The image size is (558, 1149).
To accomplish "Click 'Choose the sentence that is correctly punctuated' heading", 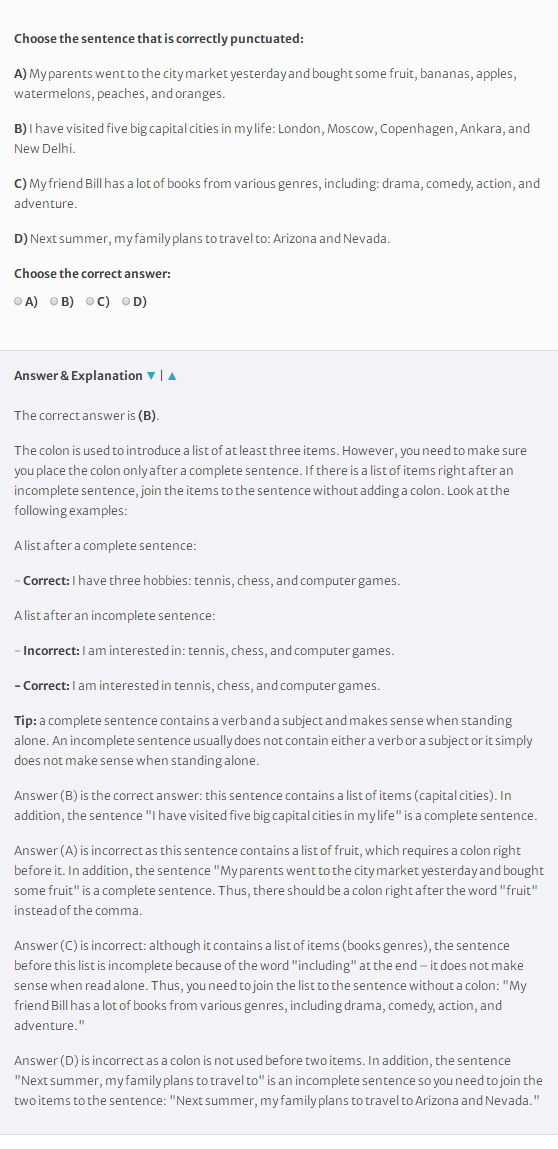I will tap(158, 39).
